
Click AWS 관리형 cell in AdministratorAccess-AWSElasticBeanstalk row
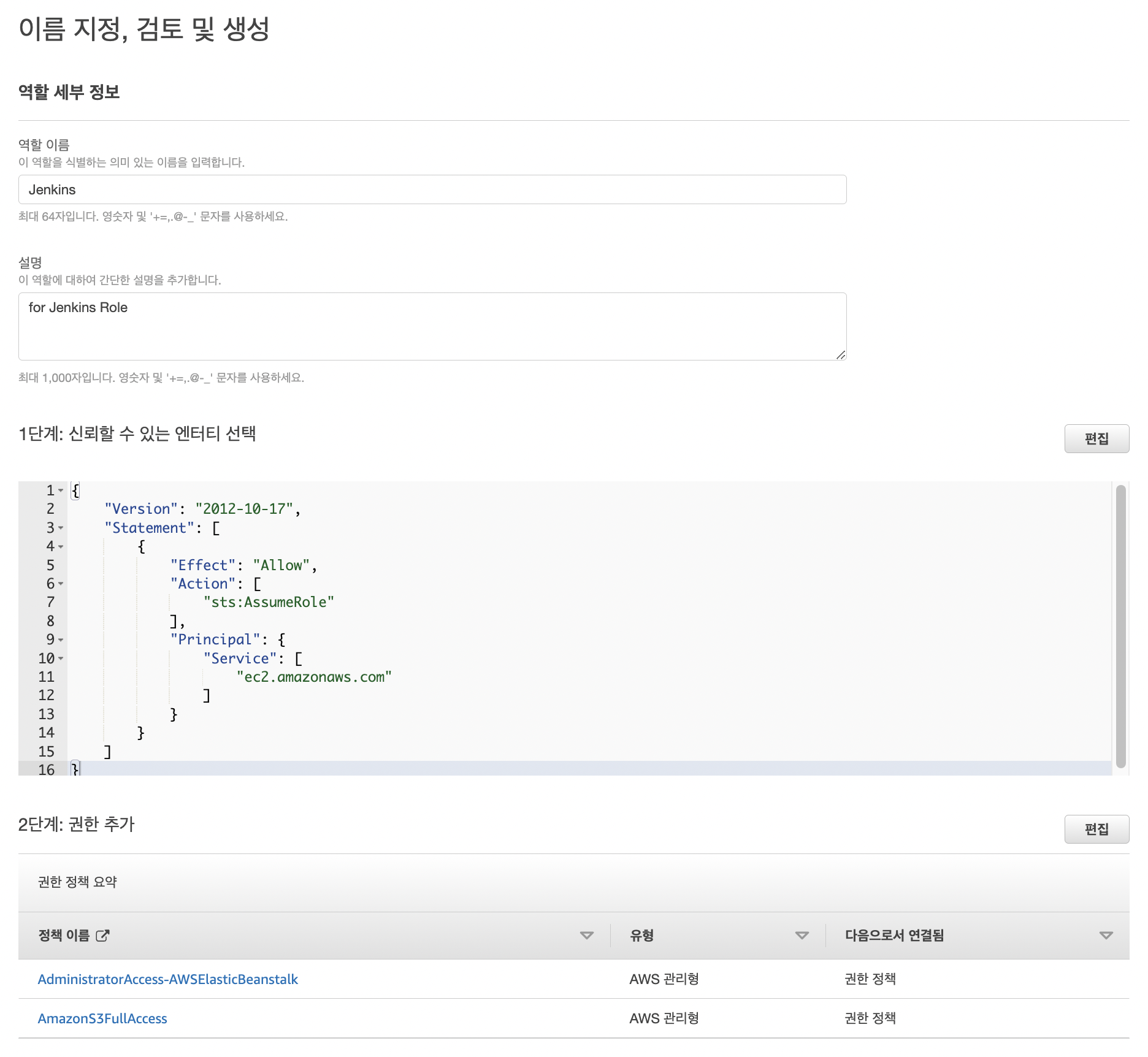click(664, 979)
